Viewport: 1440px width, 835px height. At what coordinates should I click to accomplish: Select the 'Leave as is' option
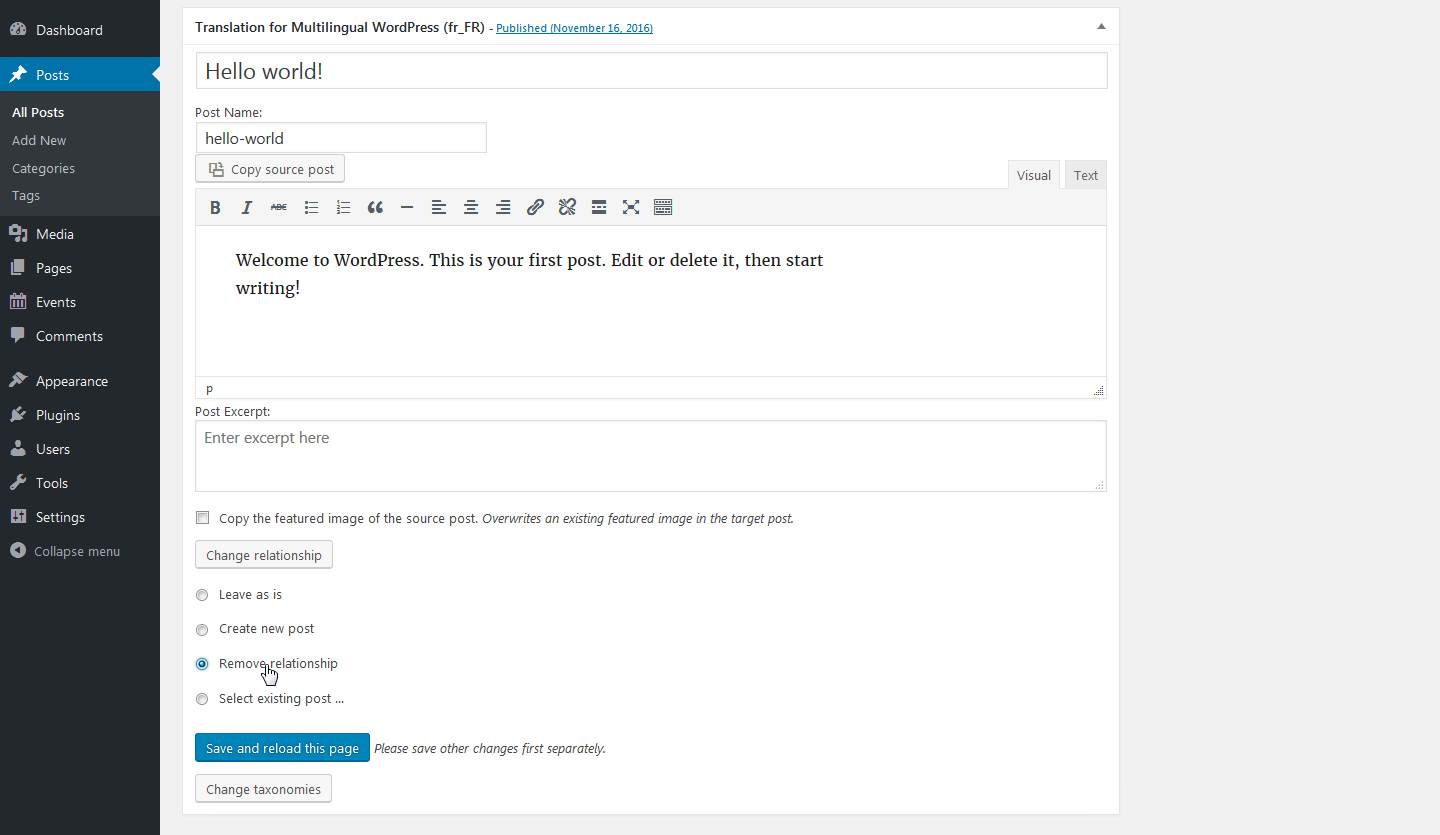pyautogui.click(x=202, y=595)
